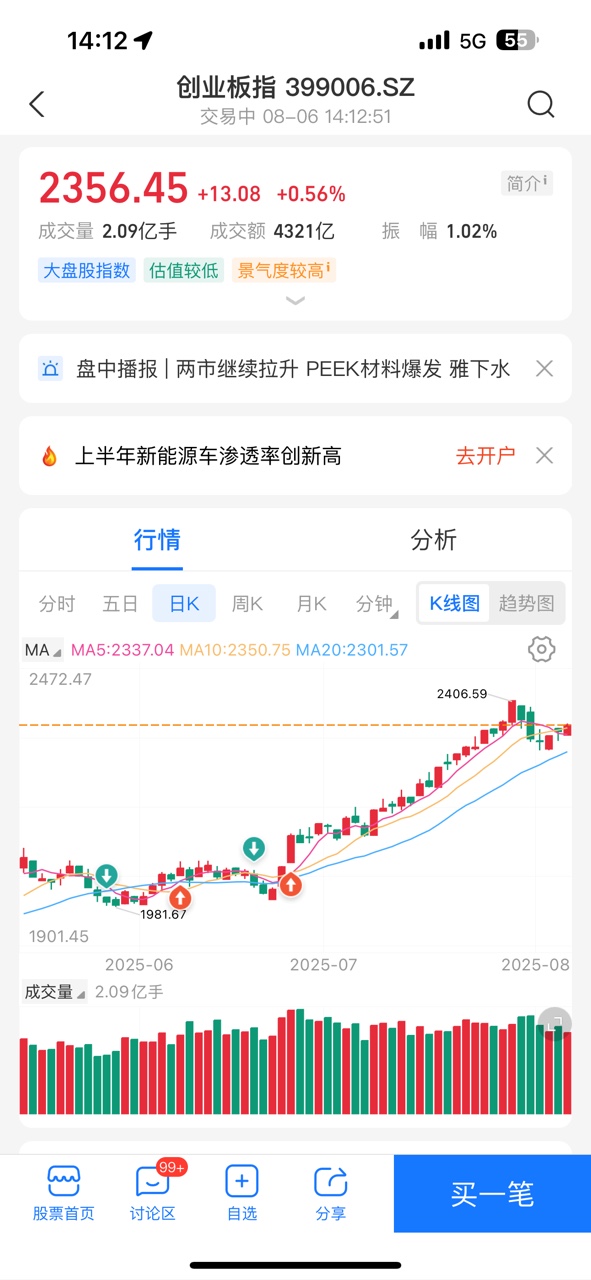This screenshot has height=1280, width=591.
Task: Add to 自选 watchlist icon
Action: (242, 1181)
